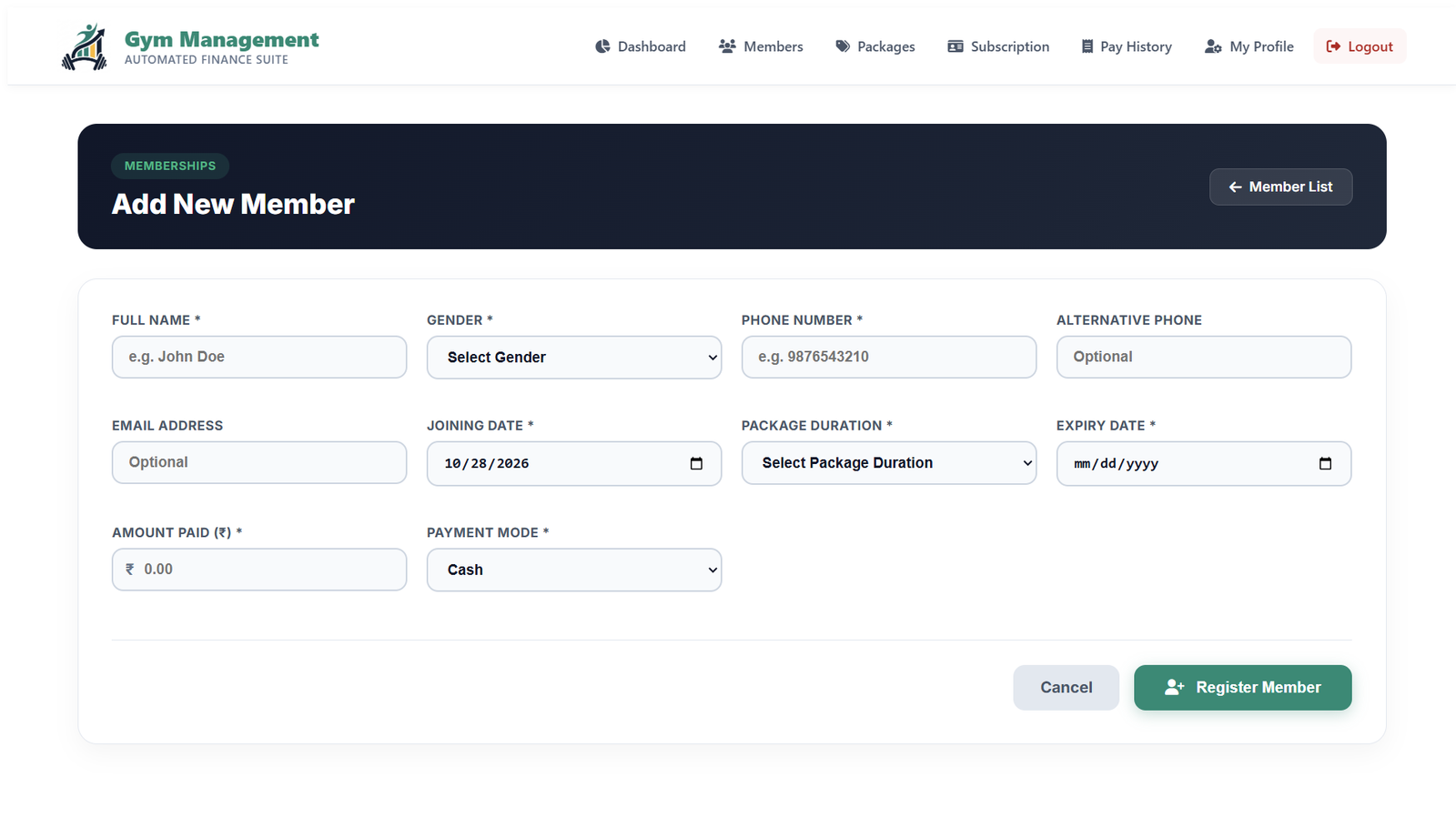1456x818 pixels.
Task: Go back to the Member List
Action: click(1280, 187)
